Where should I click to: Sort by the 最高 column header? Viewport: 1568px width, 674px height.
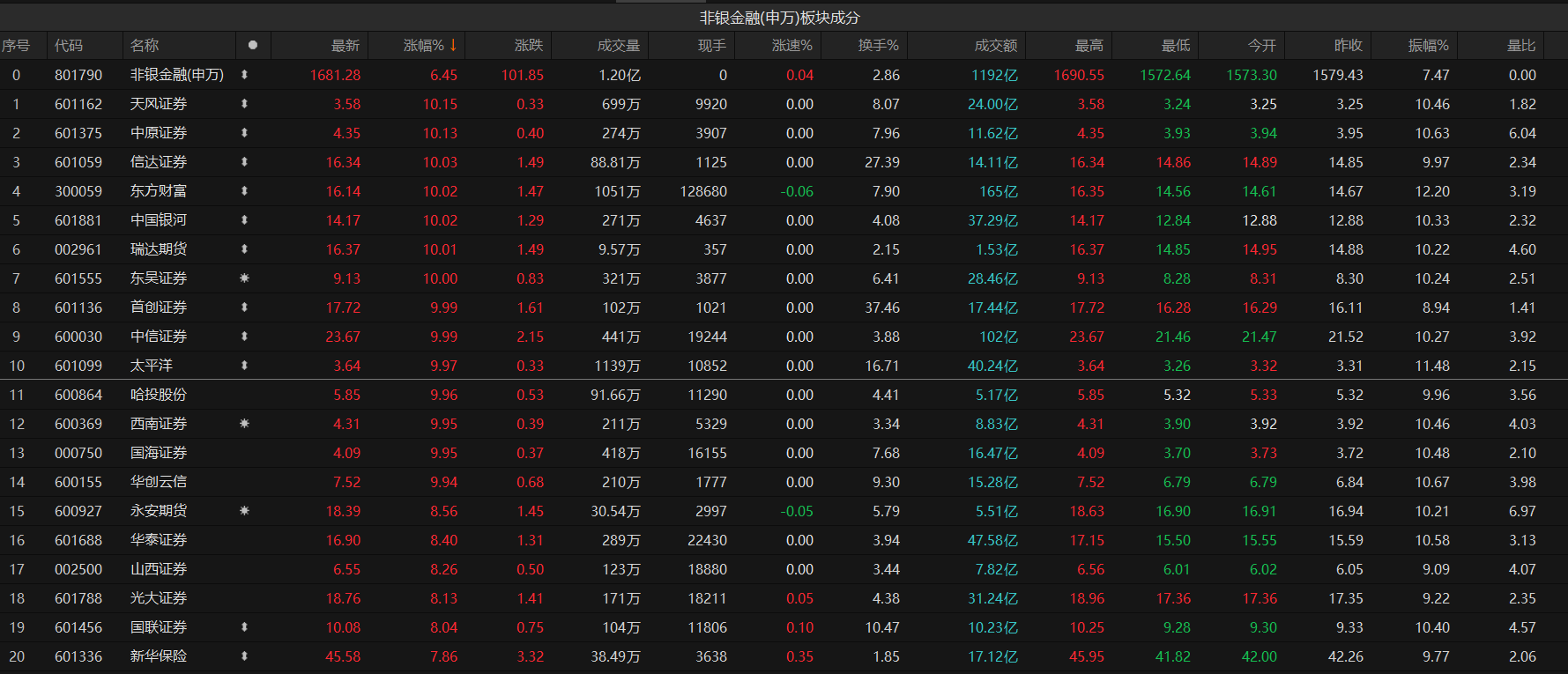click(x=1089, y=45)
